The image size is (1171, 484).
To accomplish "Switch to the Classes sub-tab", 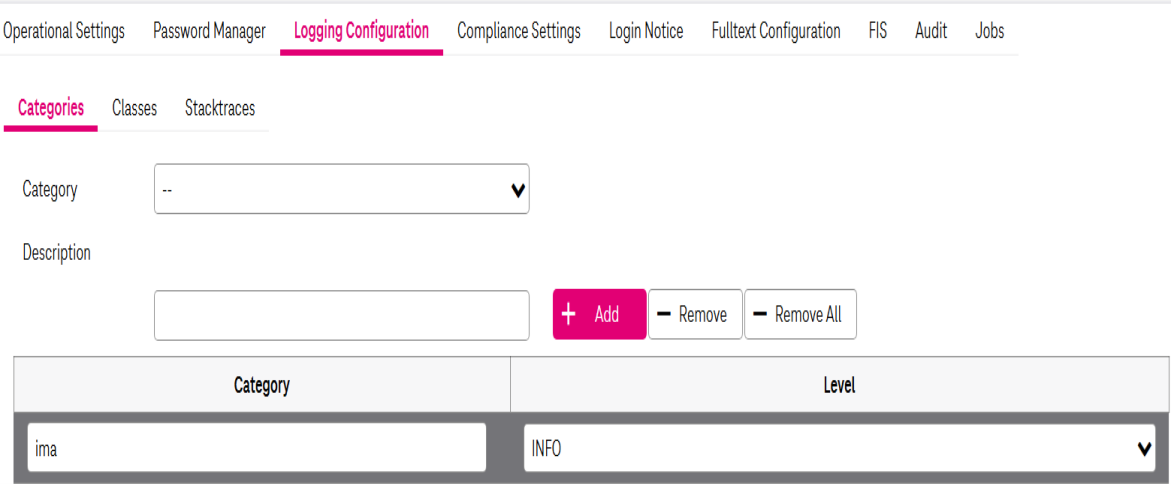I will click(x=134, y=108).
